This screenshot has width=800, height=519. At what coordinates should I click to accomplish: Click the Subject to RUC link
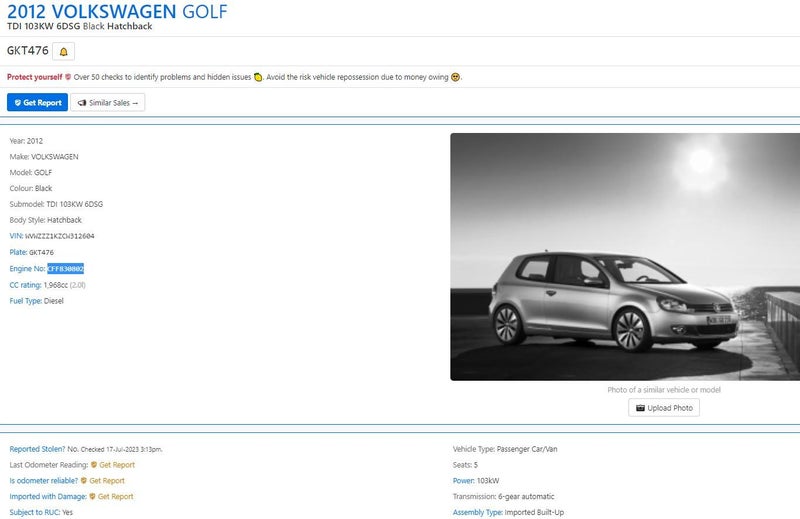pyautogui.click(x=35, y=512)
